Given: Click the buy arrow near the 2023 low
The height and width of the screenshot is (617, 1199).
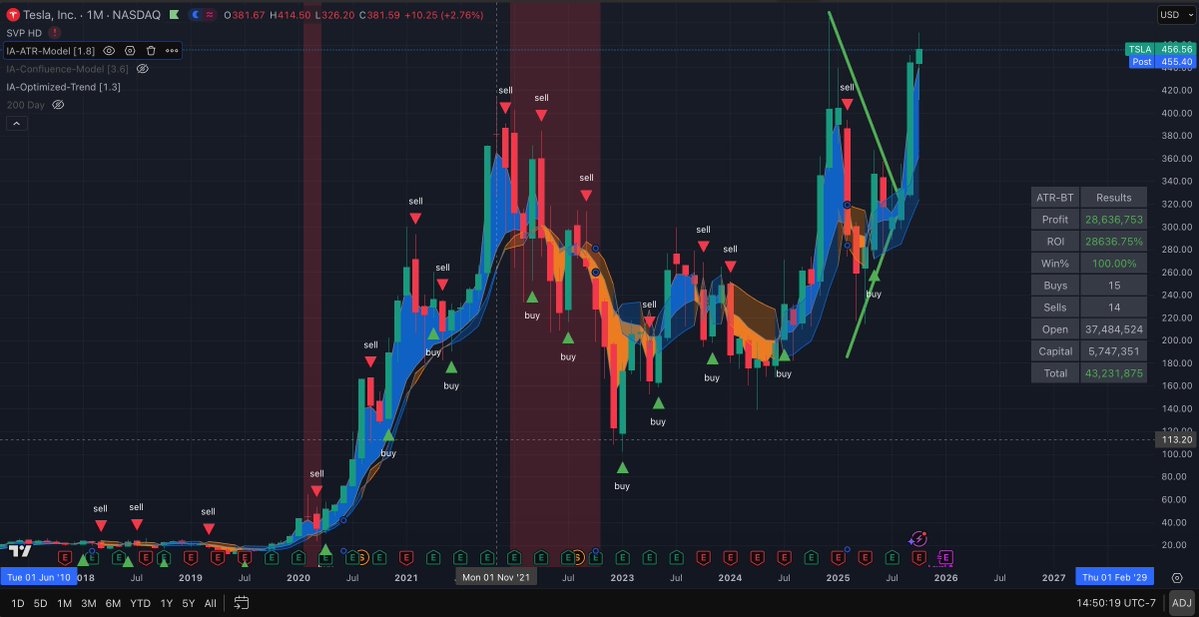Looking at the screenshot, I should pyautogui.click(x=622, y=467).
